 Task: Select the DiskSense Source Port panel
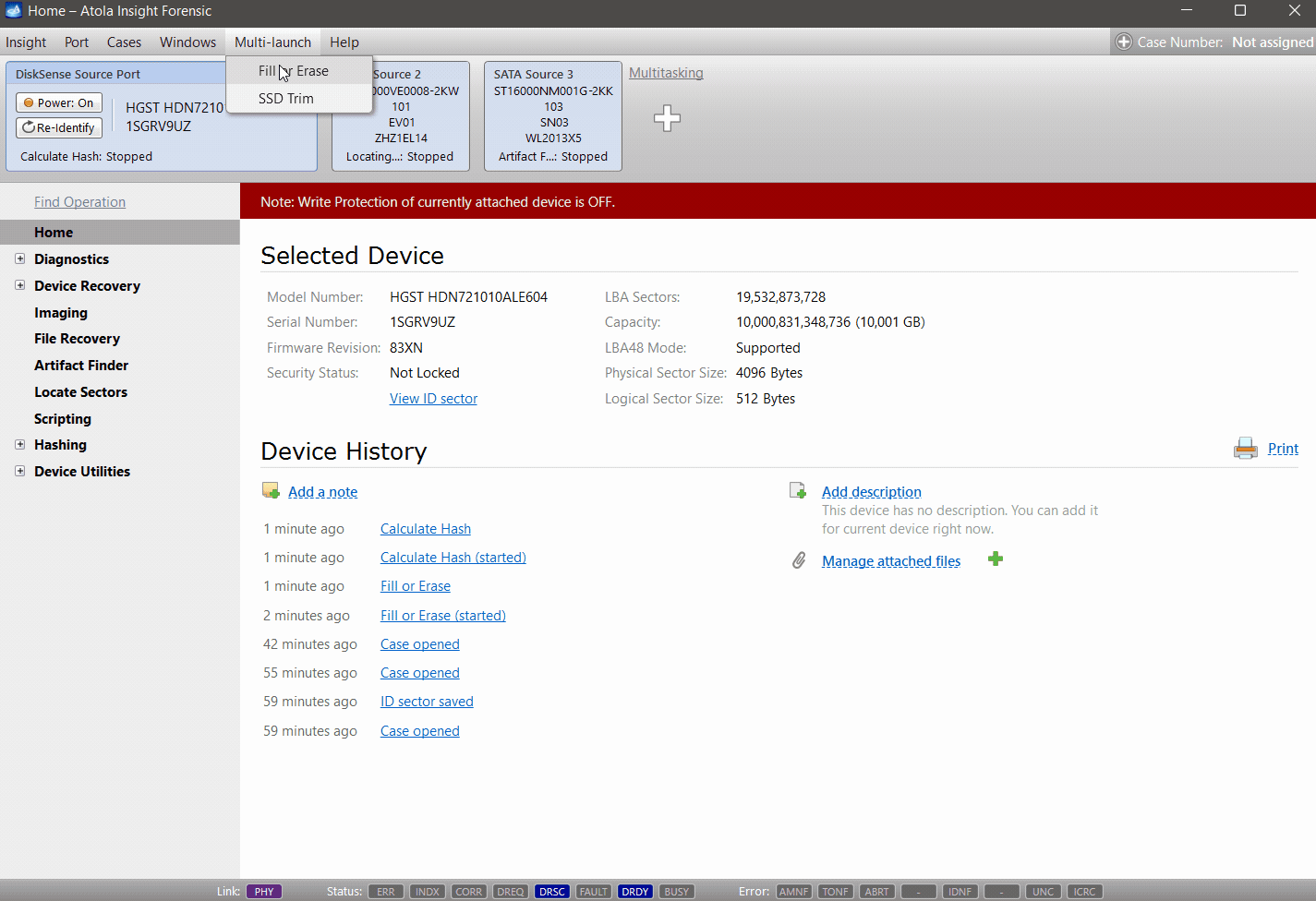162,116
